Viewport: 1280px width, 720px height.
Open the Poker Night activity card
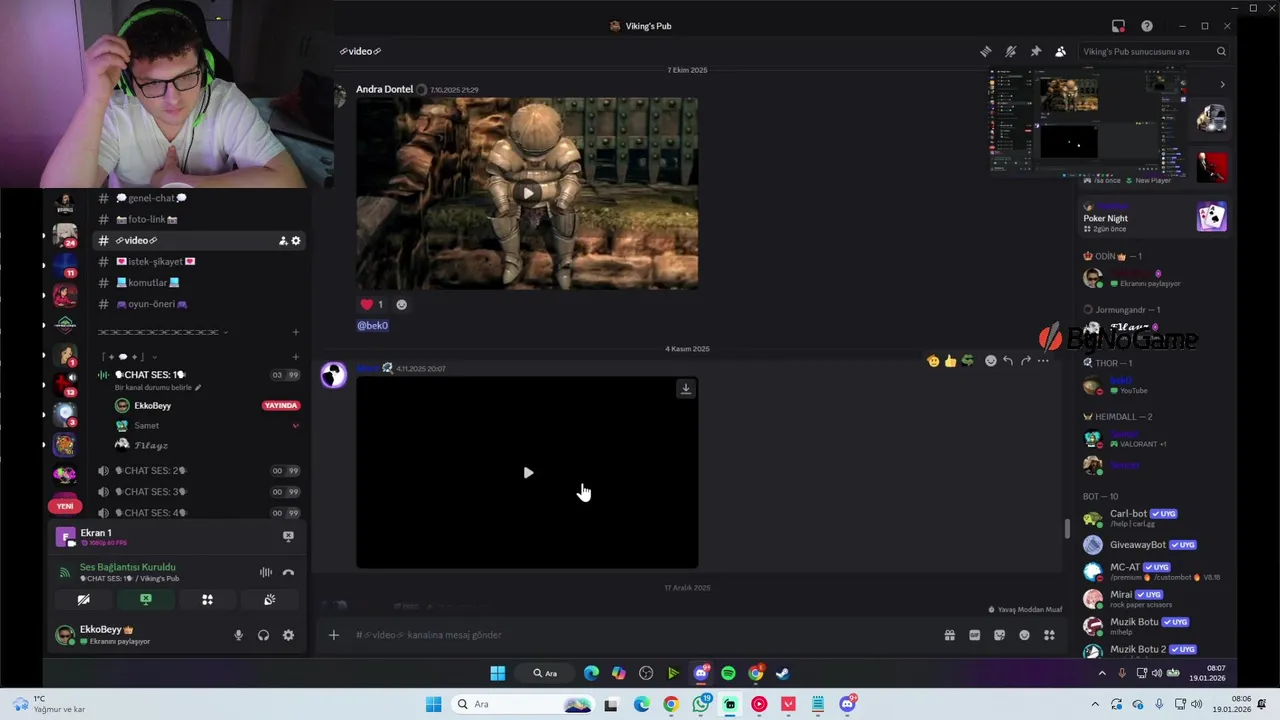coord(1155,218)
